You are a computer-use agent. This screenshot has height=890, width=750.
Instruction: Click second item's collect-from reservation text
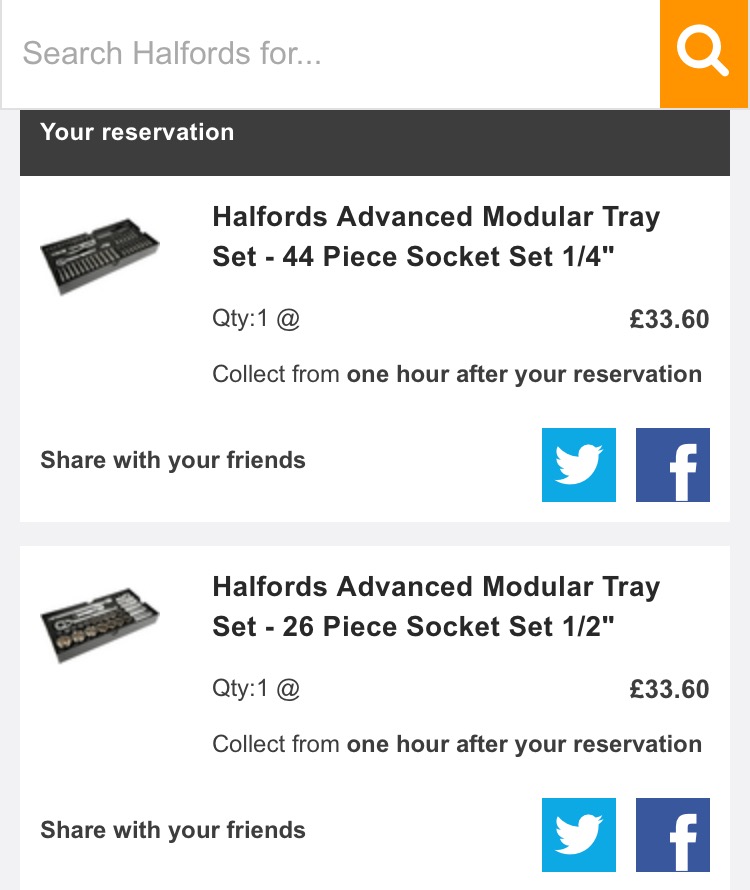coord(457,745)
